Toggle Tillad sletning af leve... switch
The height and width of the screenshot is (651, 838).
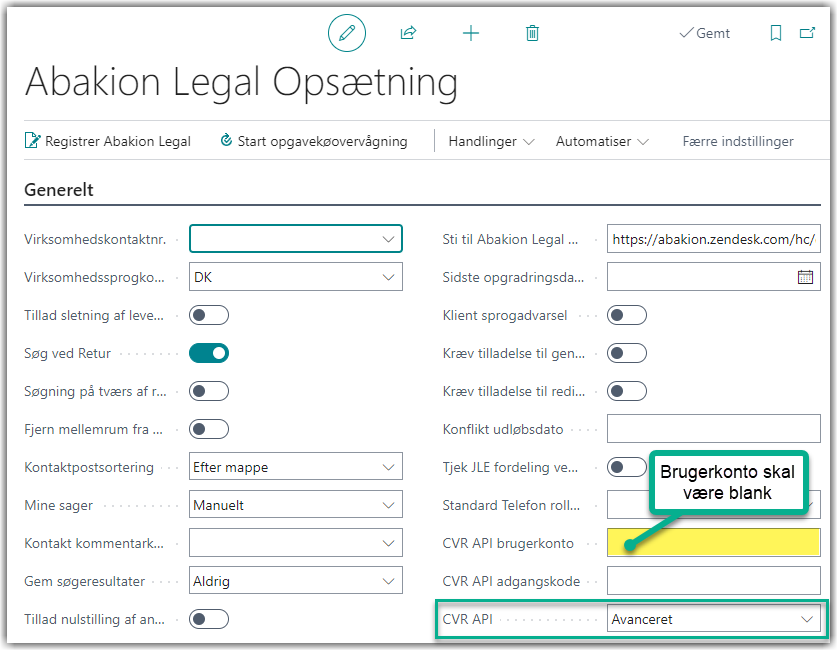point(209,315)
